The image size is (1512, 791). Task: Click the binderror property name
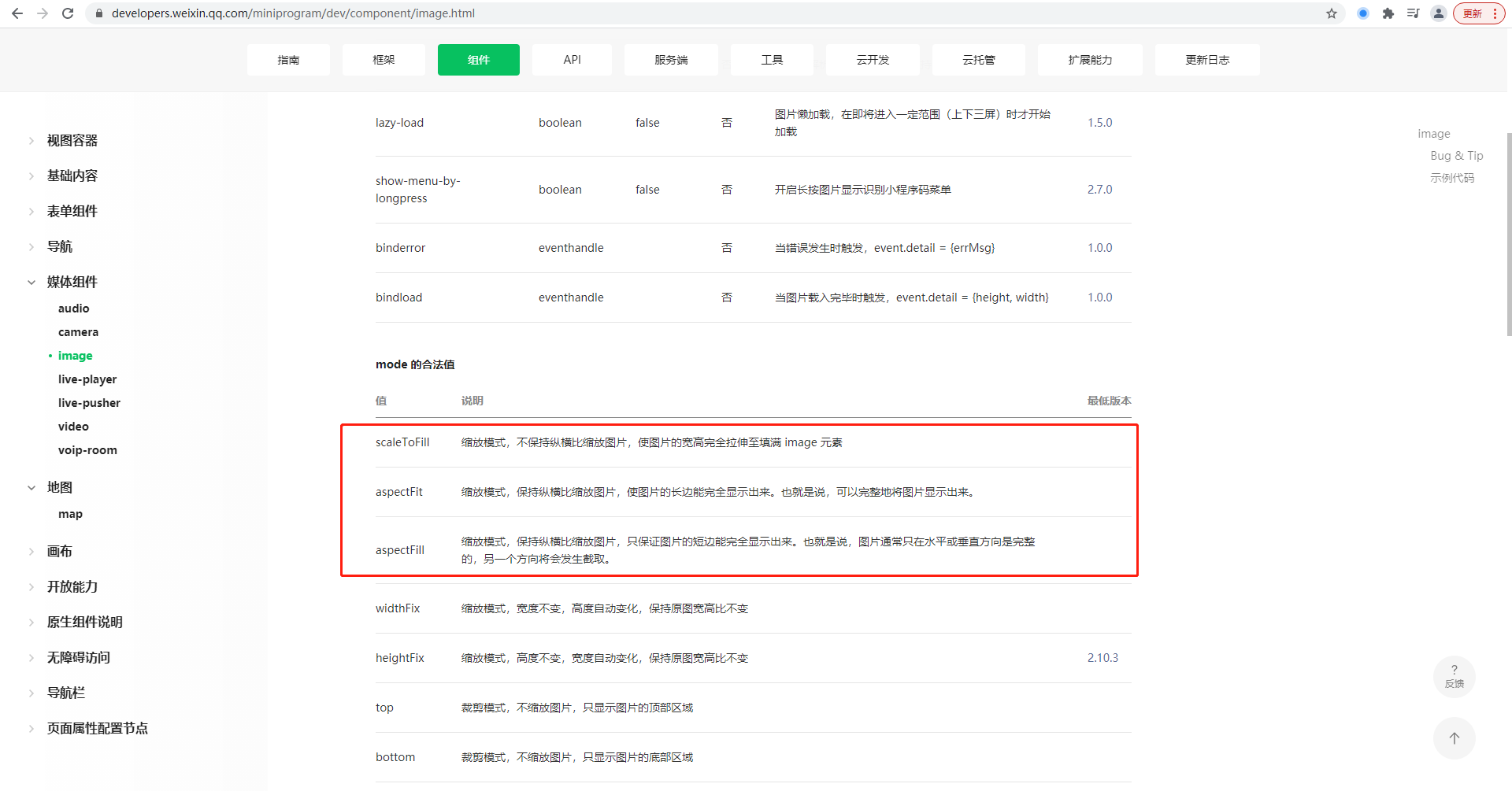pyautogui.click(x=400, y=248)
